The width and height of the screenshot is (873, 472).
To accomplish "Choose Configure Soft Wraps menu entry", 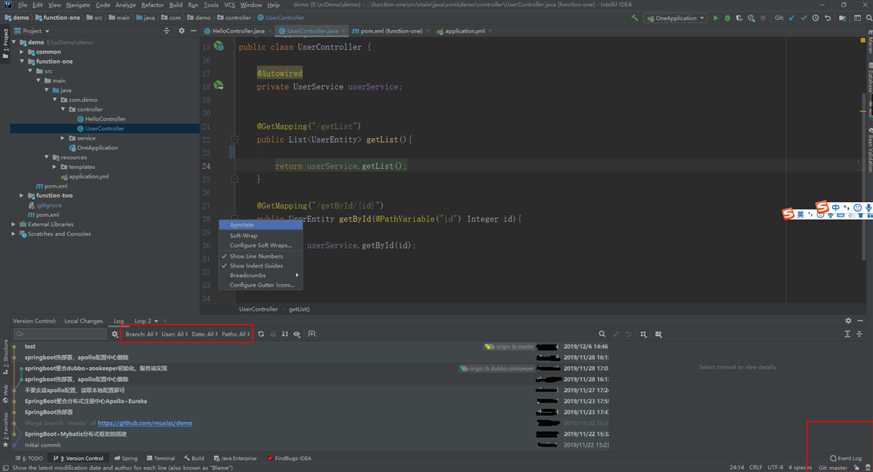I will (261, 245).
